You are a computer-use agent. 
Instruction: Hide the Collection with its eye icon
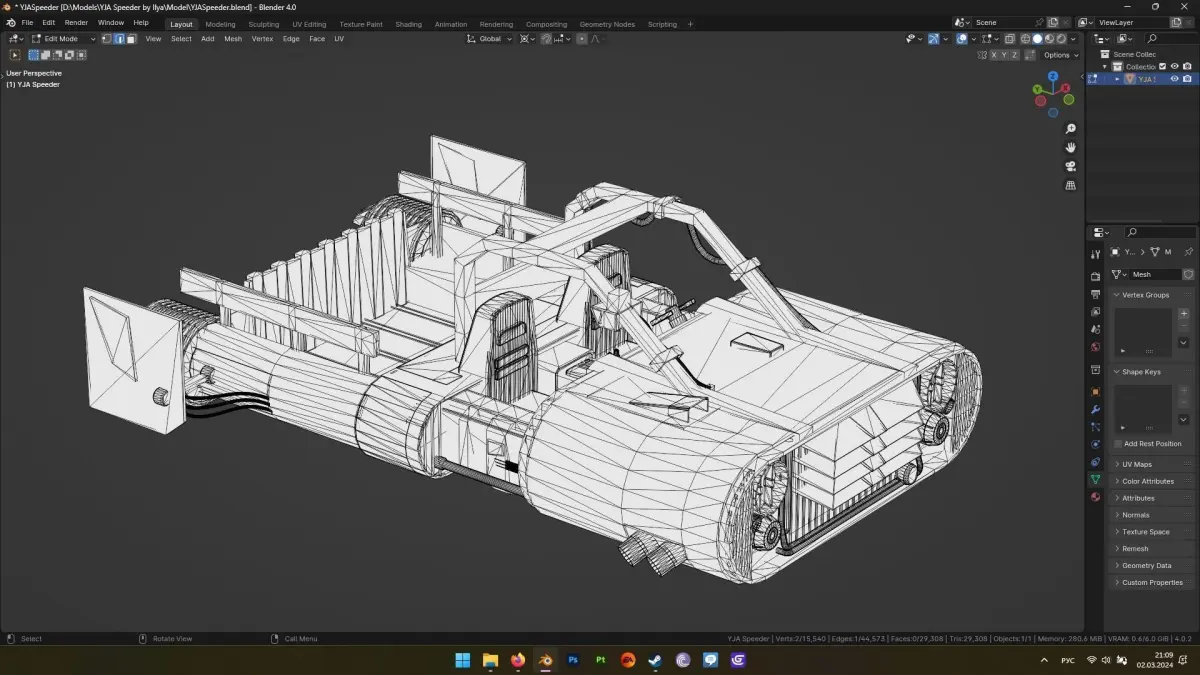click(x=1175, y=67)
